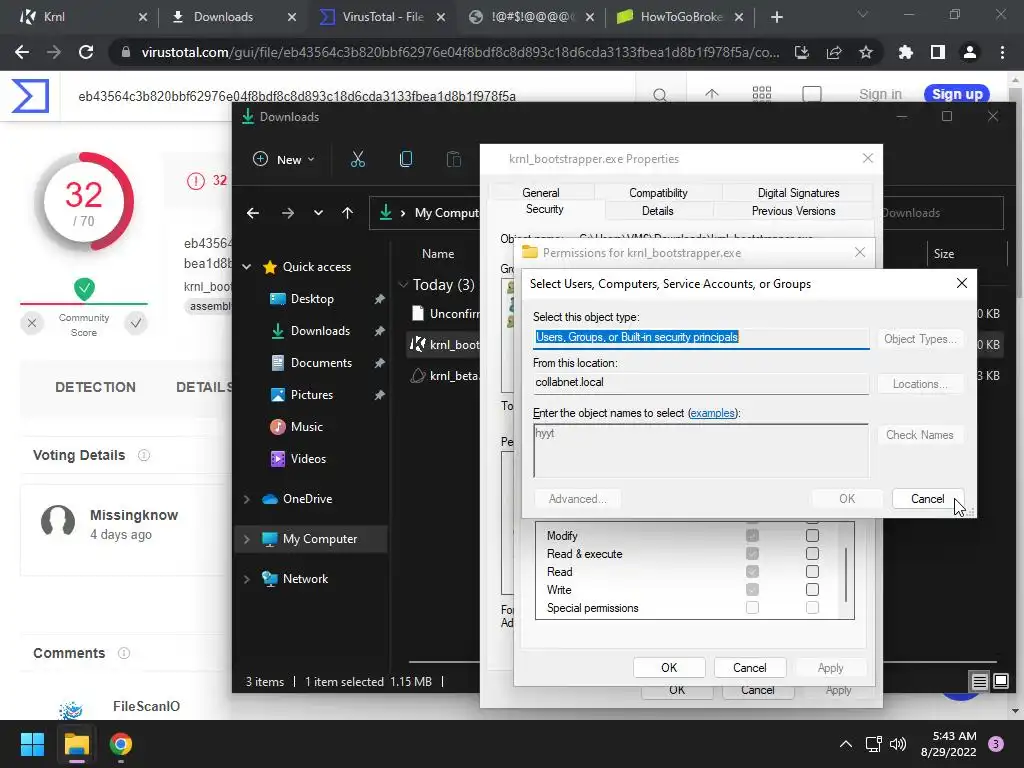
Task: Show hidden system tray icons
Action: point(846,744)
